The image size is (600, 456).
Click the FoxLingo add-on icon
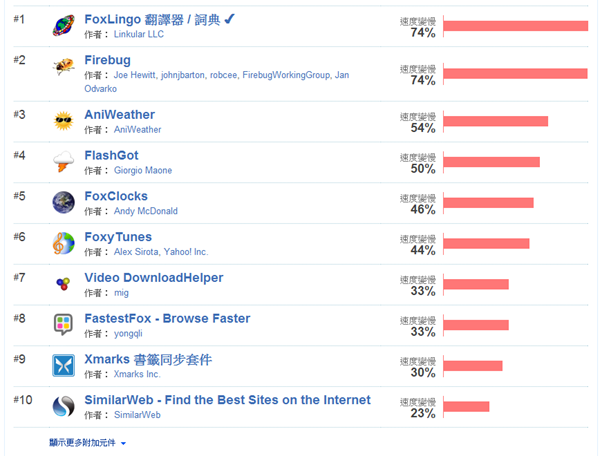[x=64, y=26]
